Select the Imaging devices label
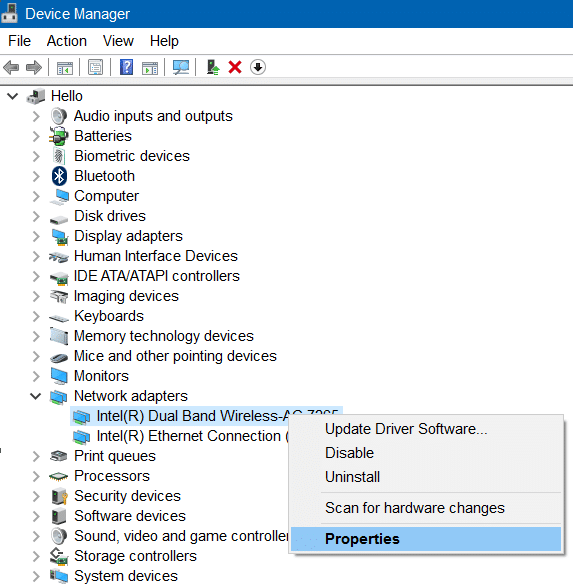 point(126,296)
